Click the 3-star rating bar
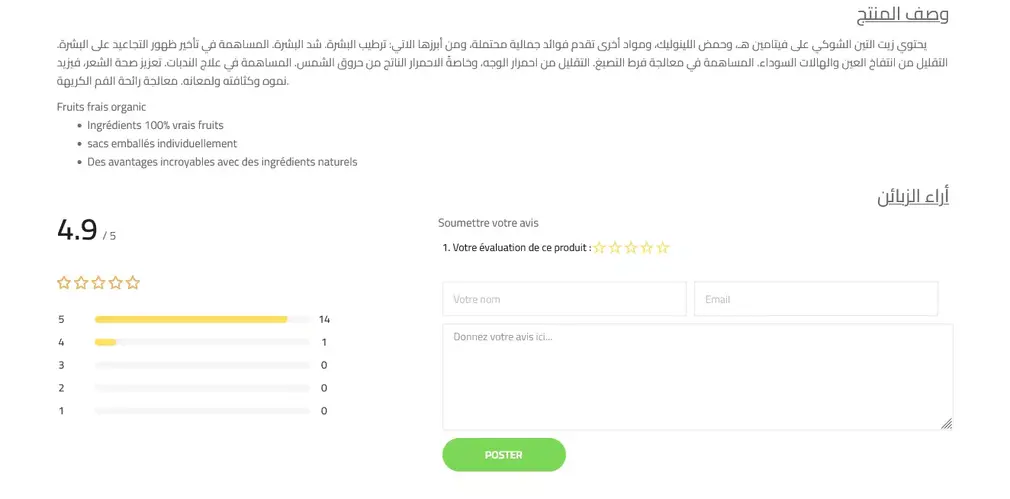 (202, 366)
